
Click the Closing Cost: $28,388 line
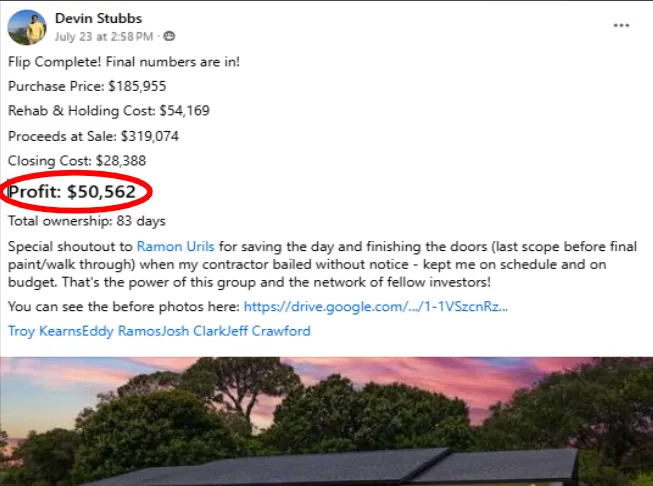click(77, 161)
